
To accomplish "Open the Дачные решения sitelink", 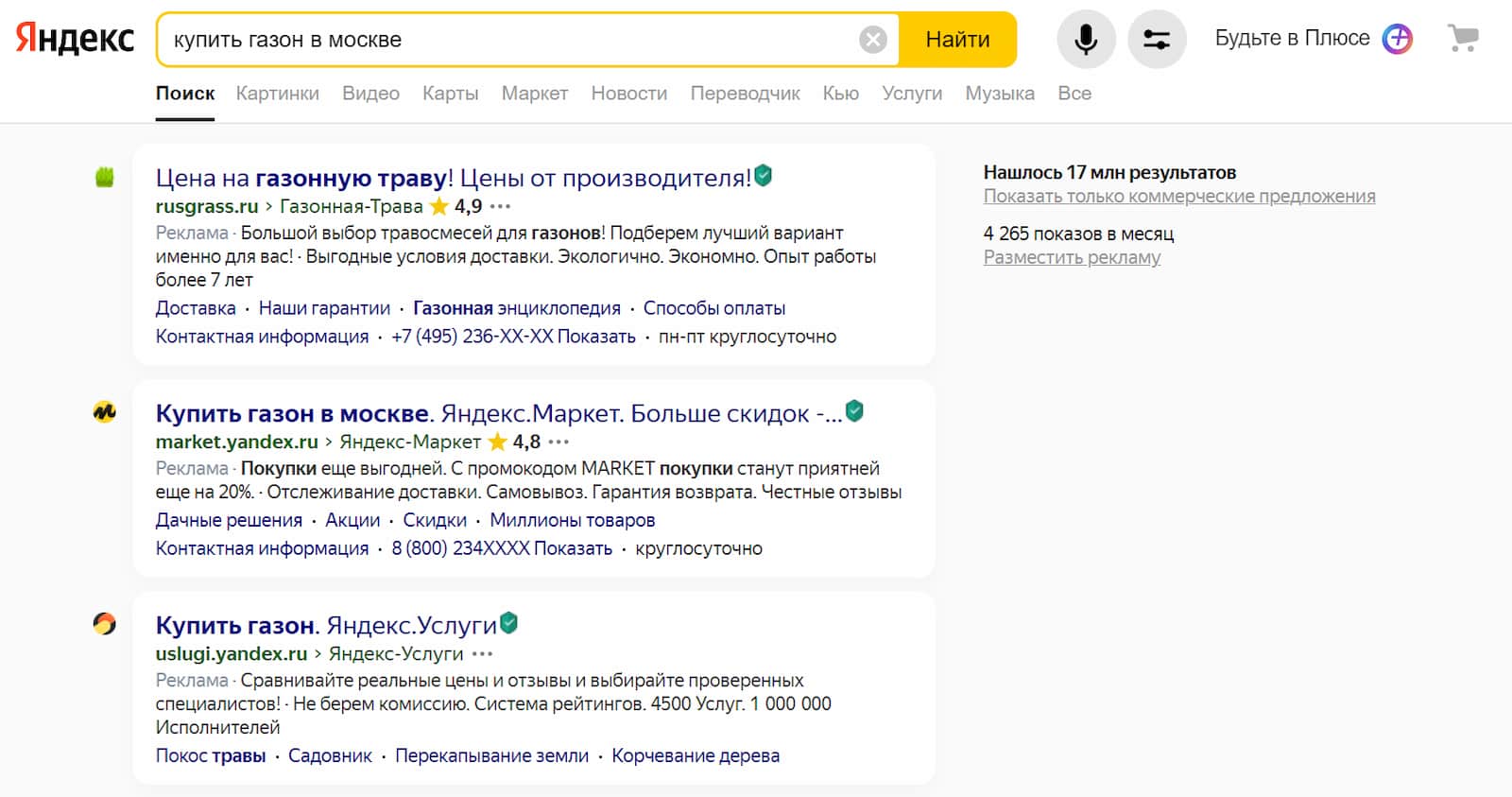I will tap(229, 520).
